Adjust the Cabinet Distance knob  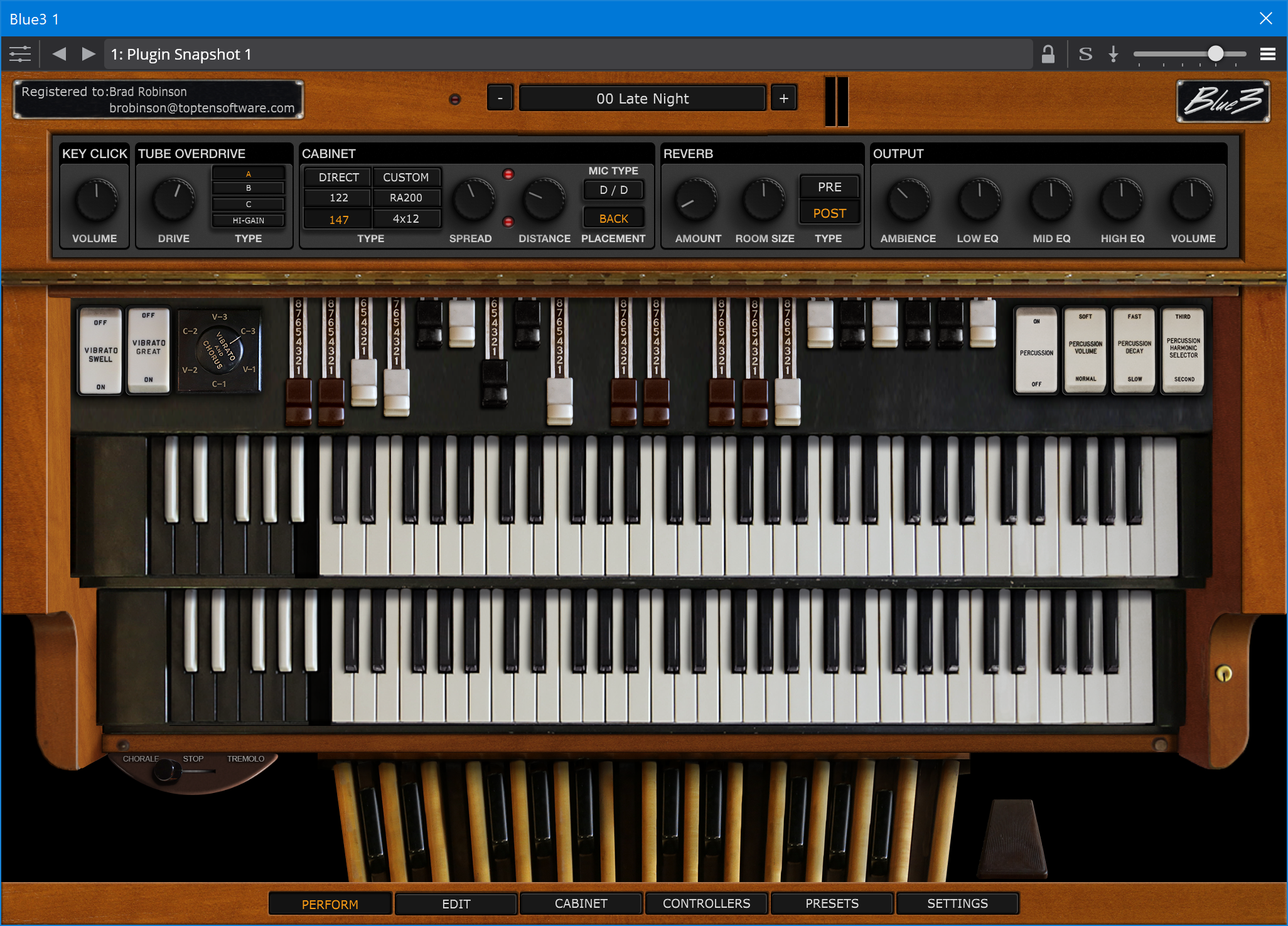[x=544, y=200]
